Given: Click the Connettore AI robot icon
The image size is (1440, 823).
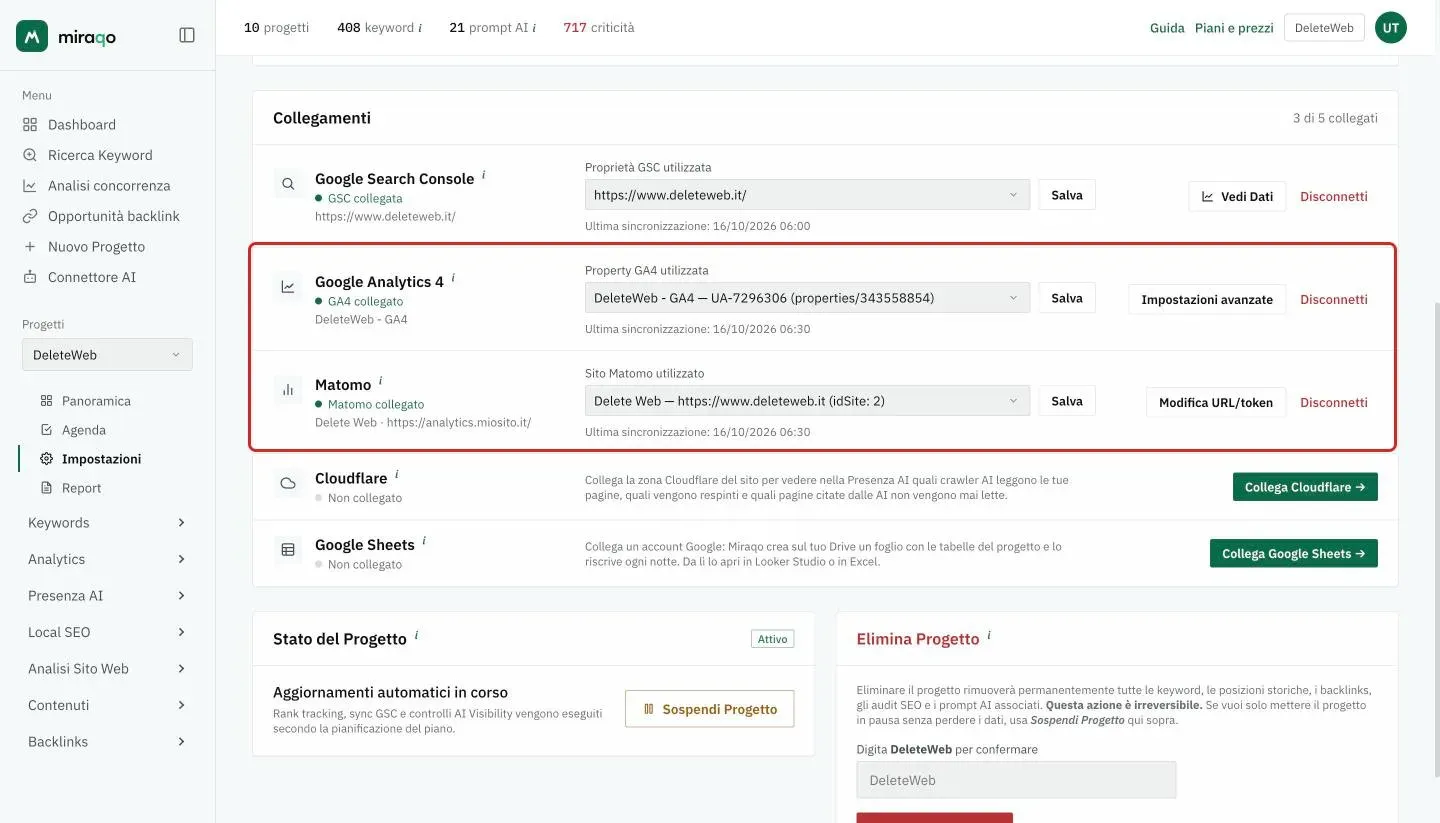Looking at the screenshot, I should pyautogui.click(x=30, y=277).
